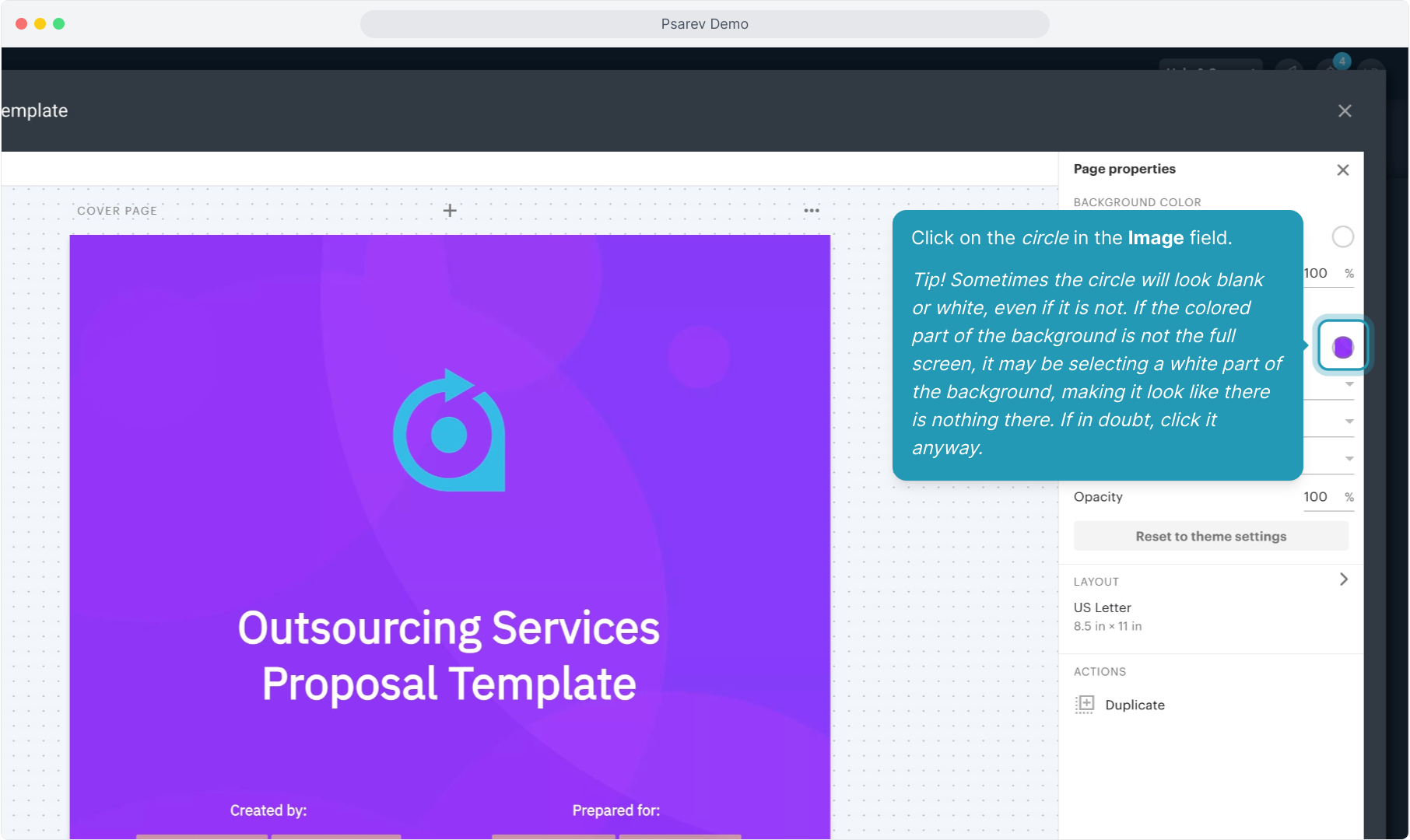Screen dimensions: 1410x840
Task: Close the Page properties panel
Action: (1343, 170)
